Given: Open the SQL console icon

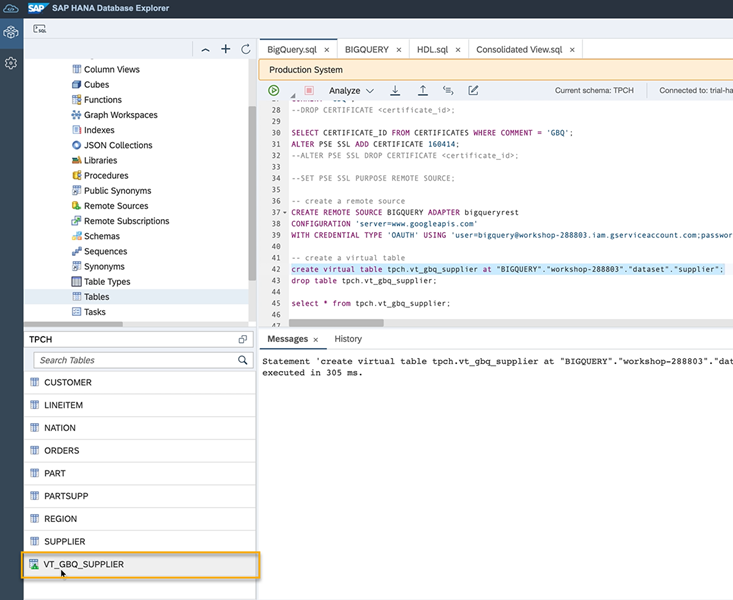Looking at the screenshot, I should [x=40, y=29].
